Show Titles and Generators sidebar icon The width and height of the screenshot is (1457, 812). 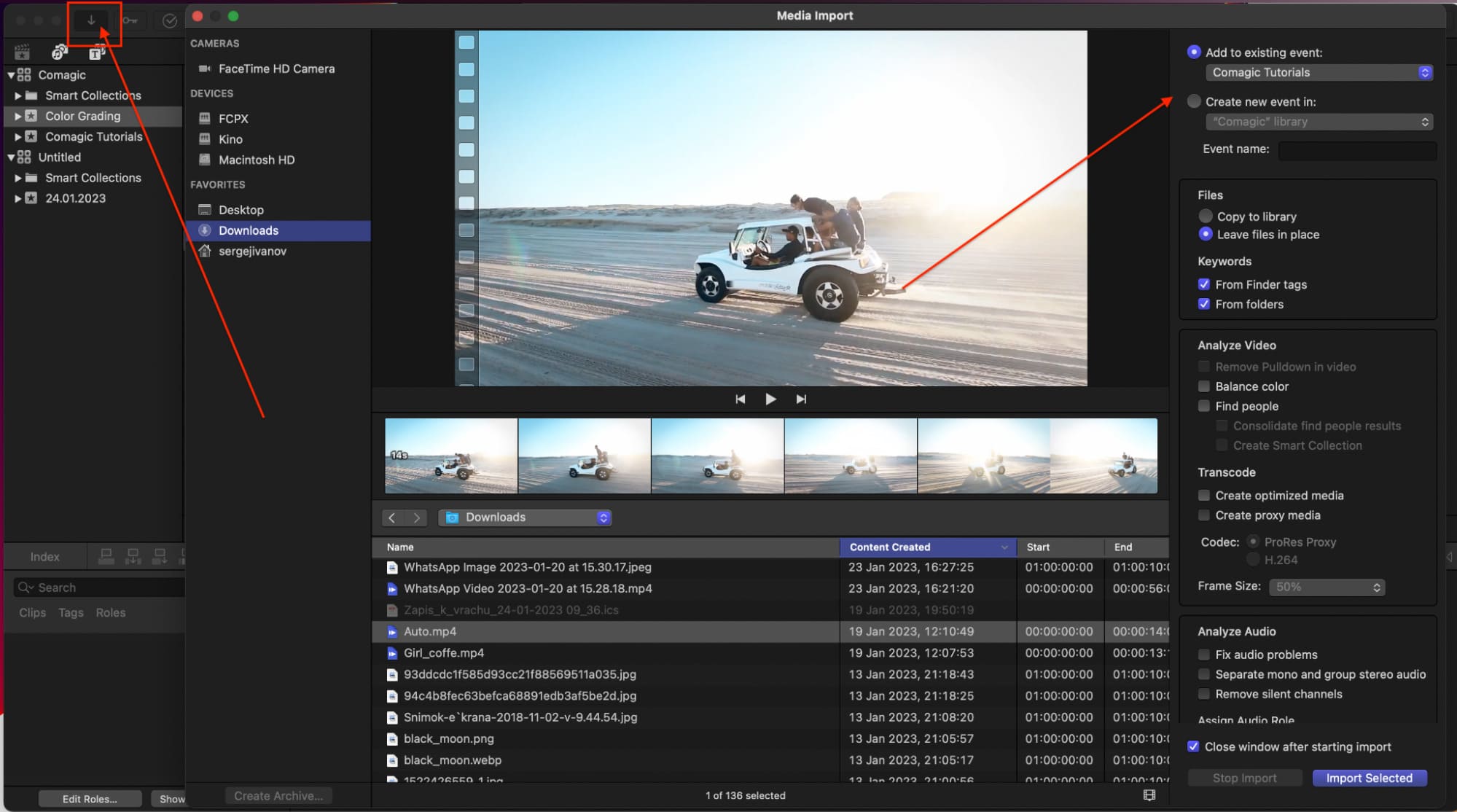pyautogui.click(x=97, y=52)
